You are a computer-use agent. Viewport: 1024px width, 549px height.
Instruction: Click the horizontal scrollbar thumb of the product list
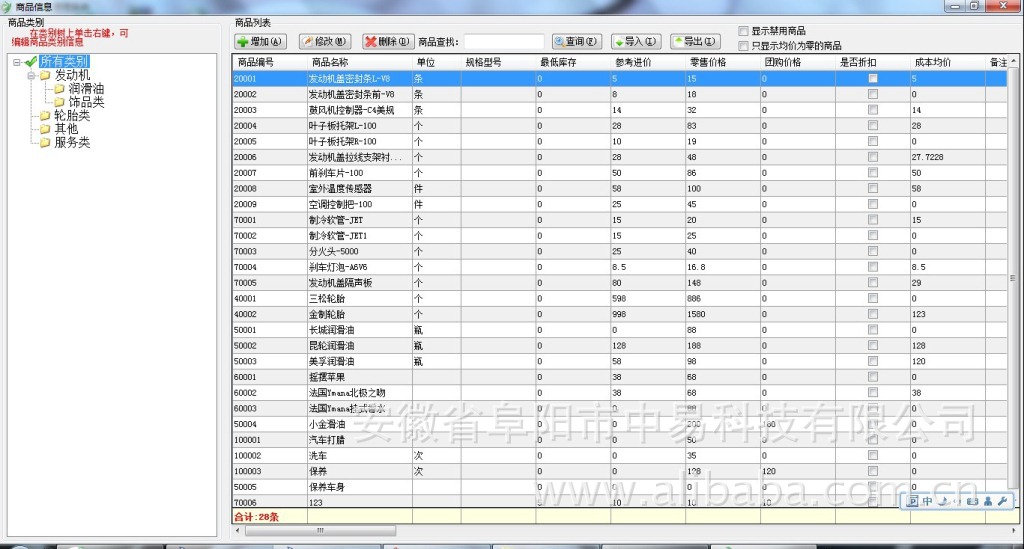click(x=320, y=531)
